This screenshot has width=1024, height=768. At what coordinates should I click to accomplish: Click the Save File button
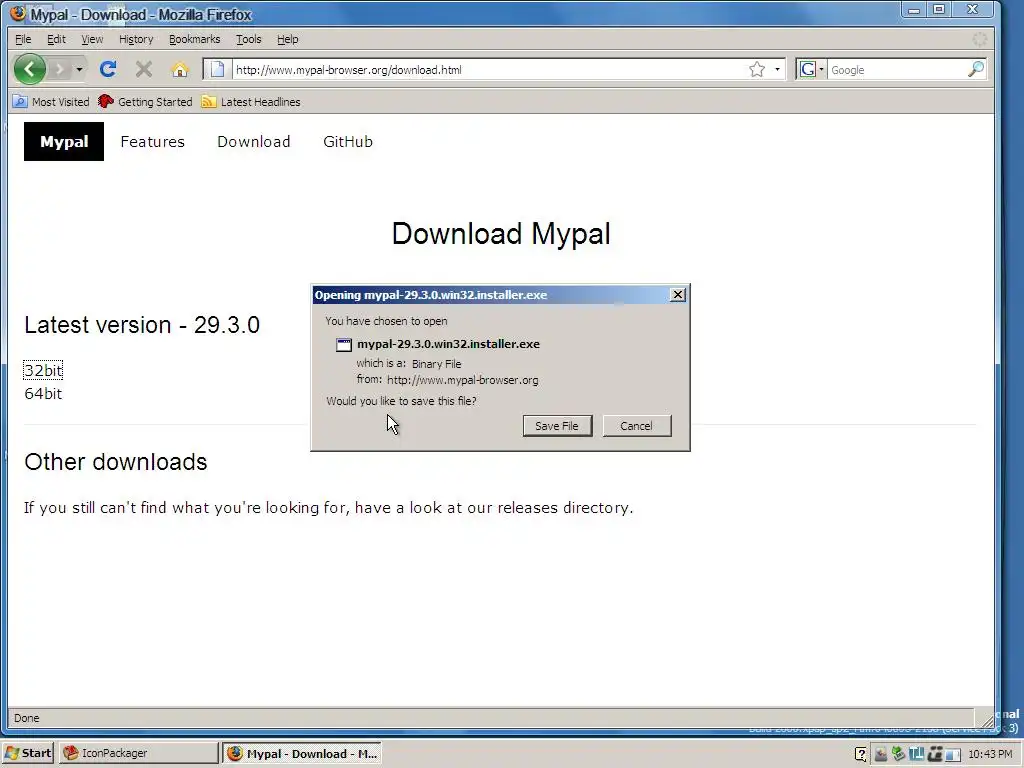click(x=557, y=426)
